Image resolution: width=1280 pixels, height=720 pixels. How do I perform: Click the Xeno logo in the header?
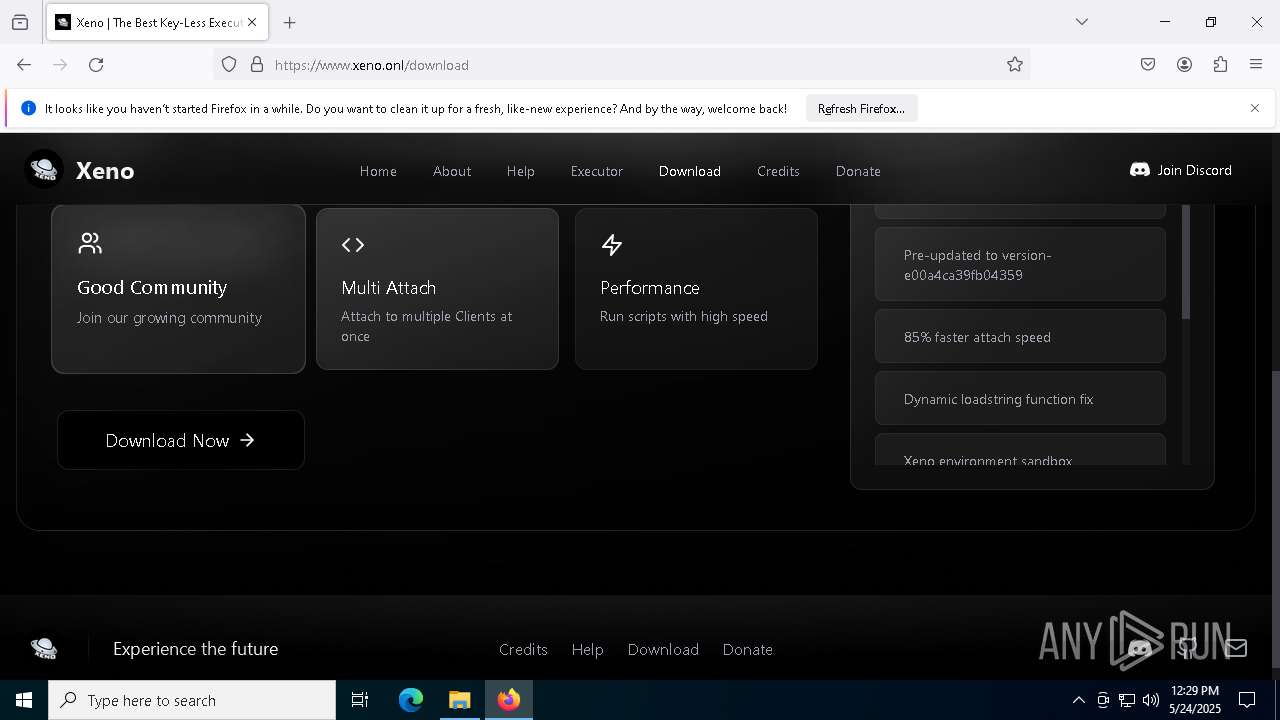(x=44, y=170)
